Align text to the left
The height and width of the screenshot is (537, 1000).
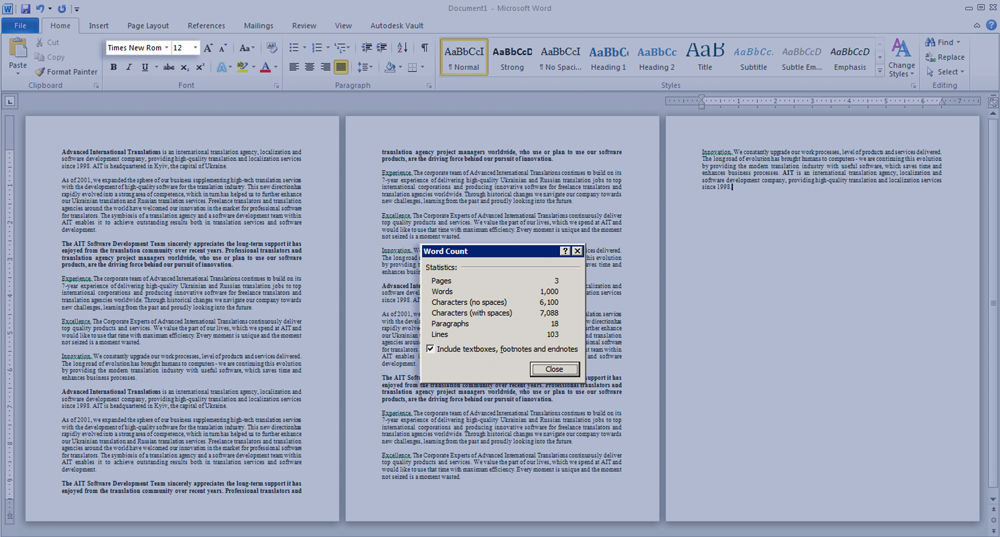pos(294,67)
